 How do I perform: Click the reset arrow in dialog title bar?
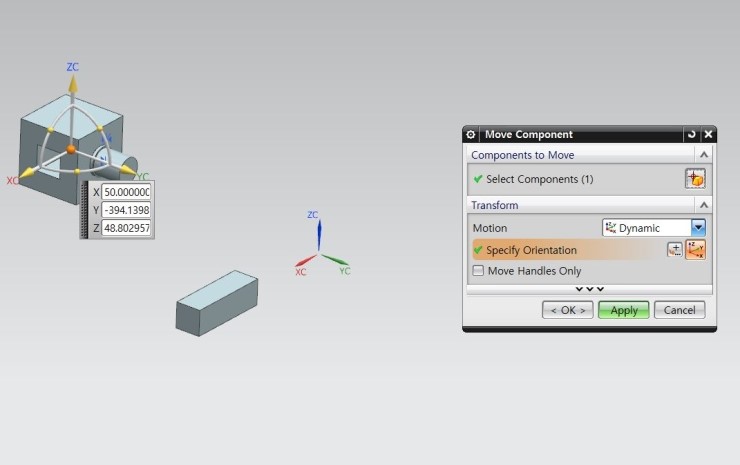tap(691, 134)
